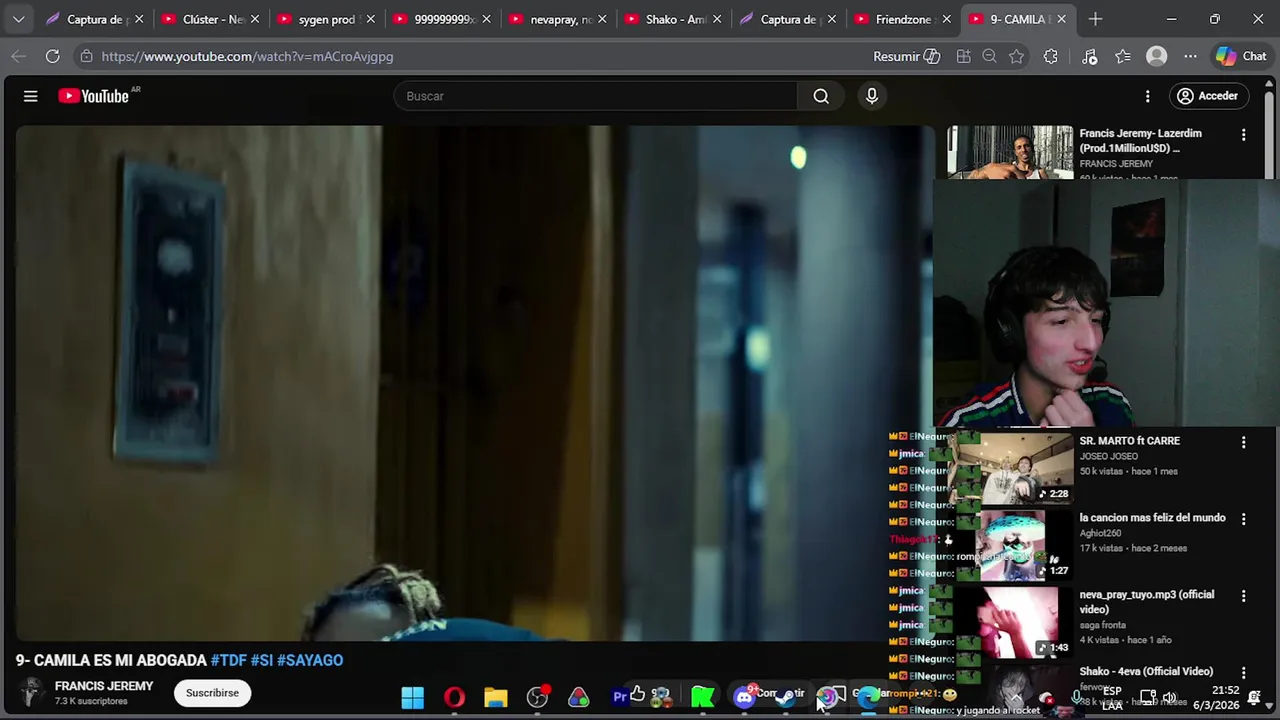The height and width of the screenshot is (720, 1280).
Task: Open options for SR. MARTO ft CARRE
Action: [x=1243, y=442]
